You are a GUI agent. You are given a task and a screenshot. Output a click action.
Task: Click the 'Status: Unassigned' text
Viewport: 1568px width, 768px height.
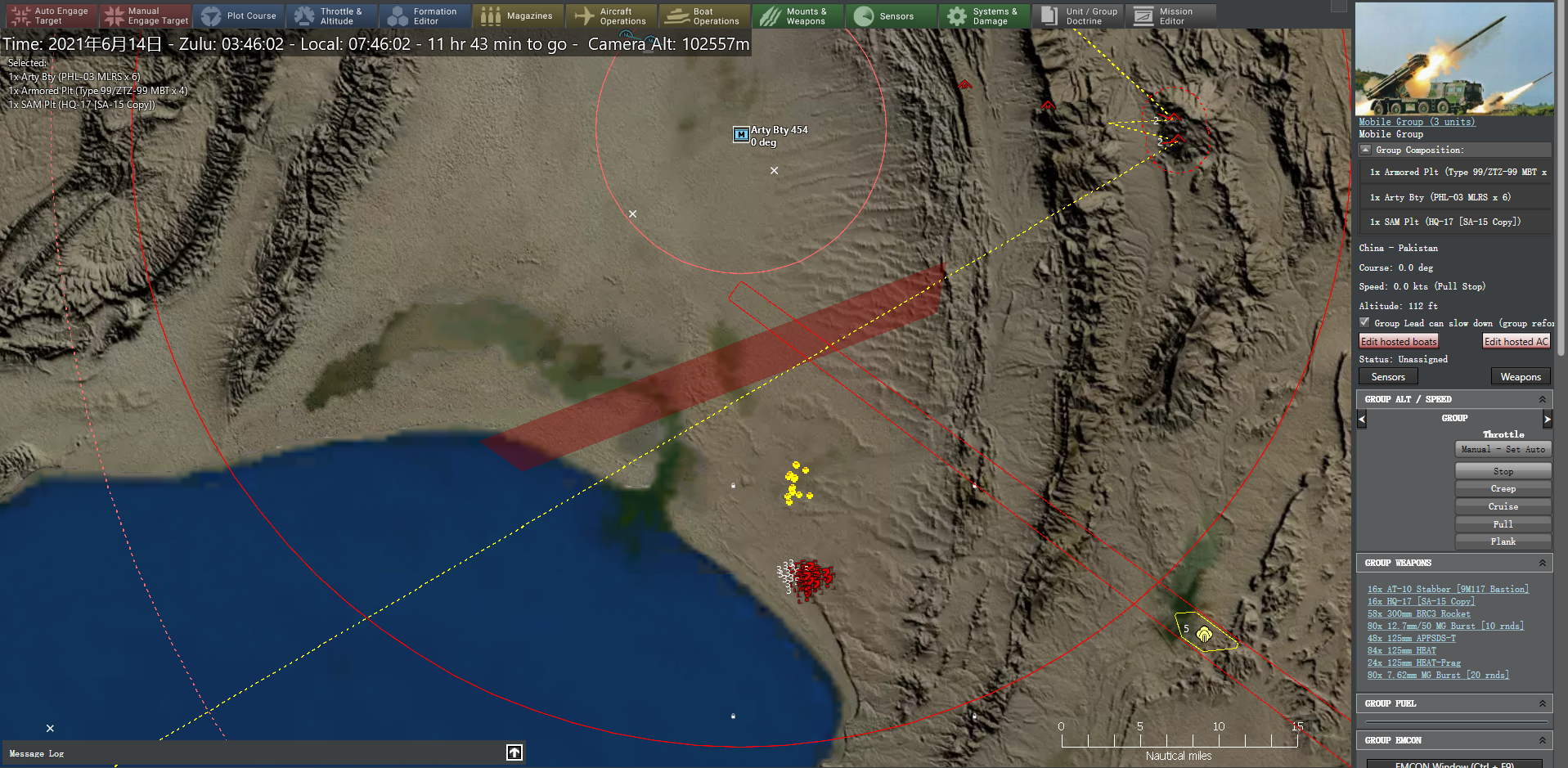pos(1403,359)
